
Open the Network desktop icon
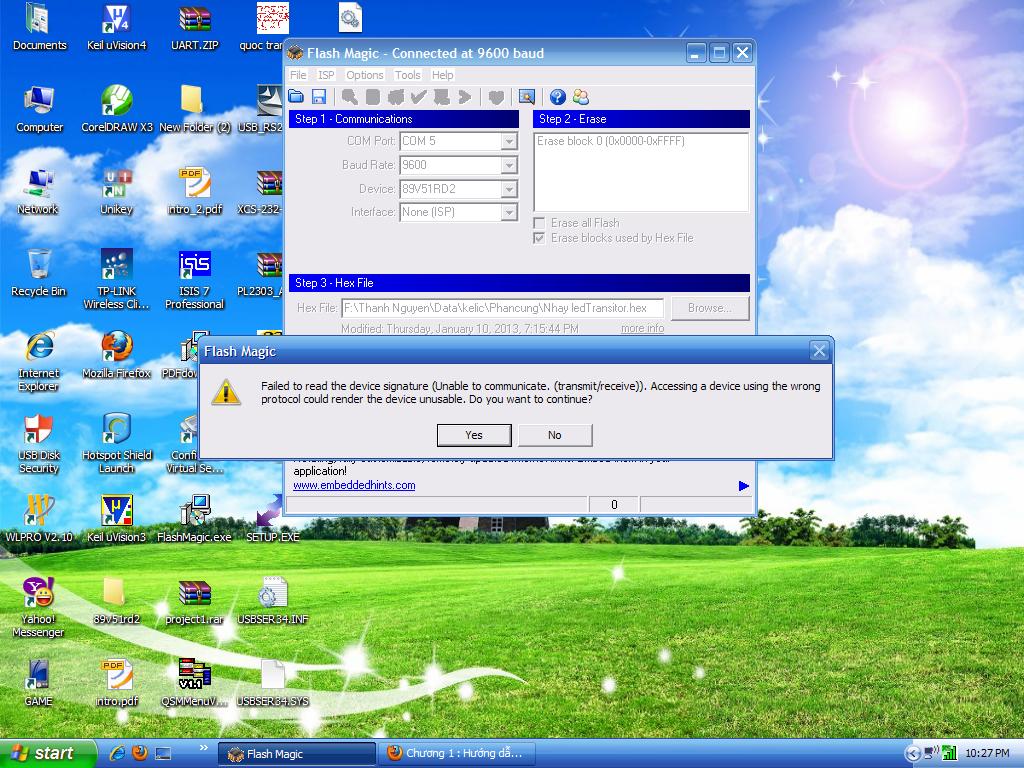pyautogui.click(x=38, y=191)
